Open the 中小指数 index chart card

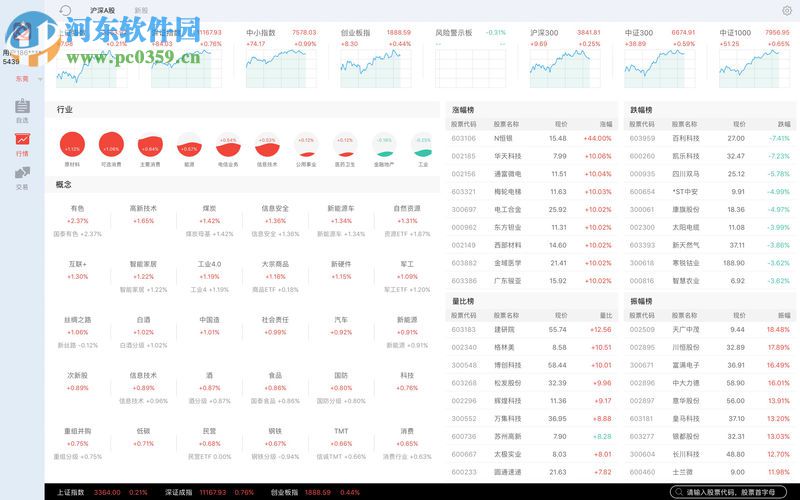(281, 57)
